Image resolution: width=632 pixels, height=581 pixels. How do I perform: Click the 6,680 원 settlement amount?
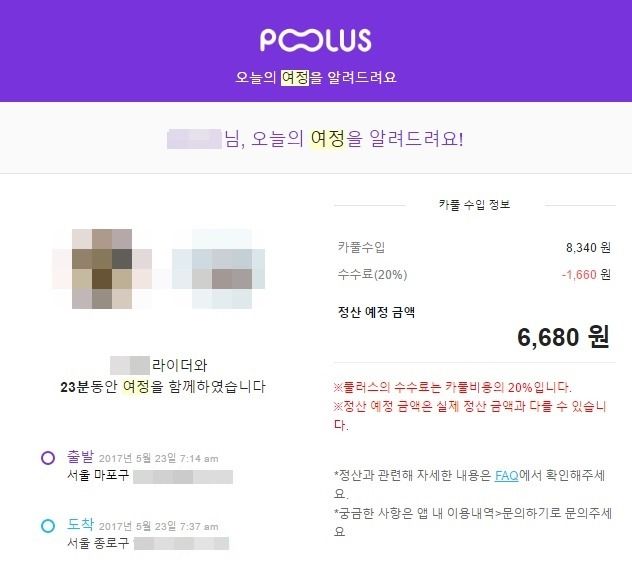click(563, 337)
